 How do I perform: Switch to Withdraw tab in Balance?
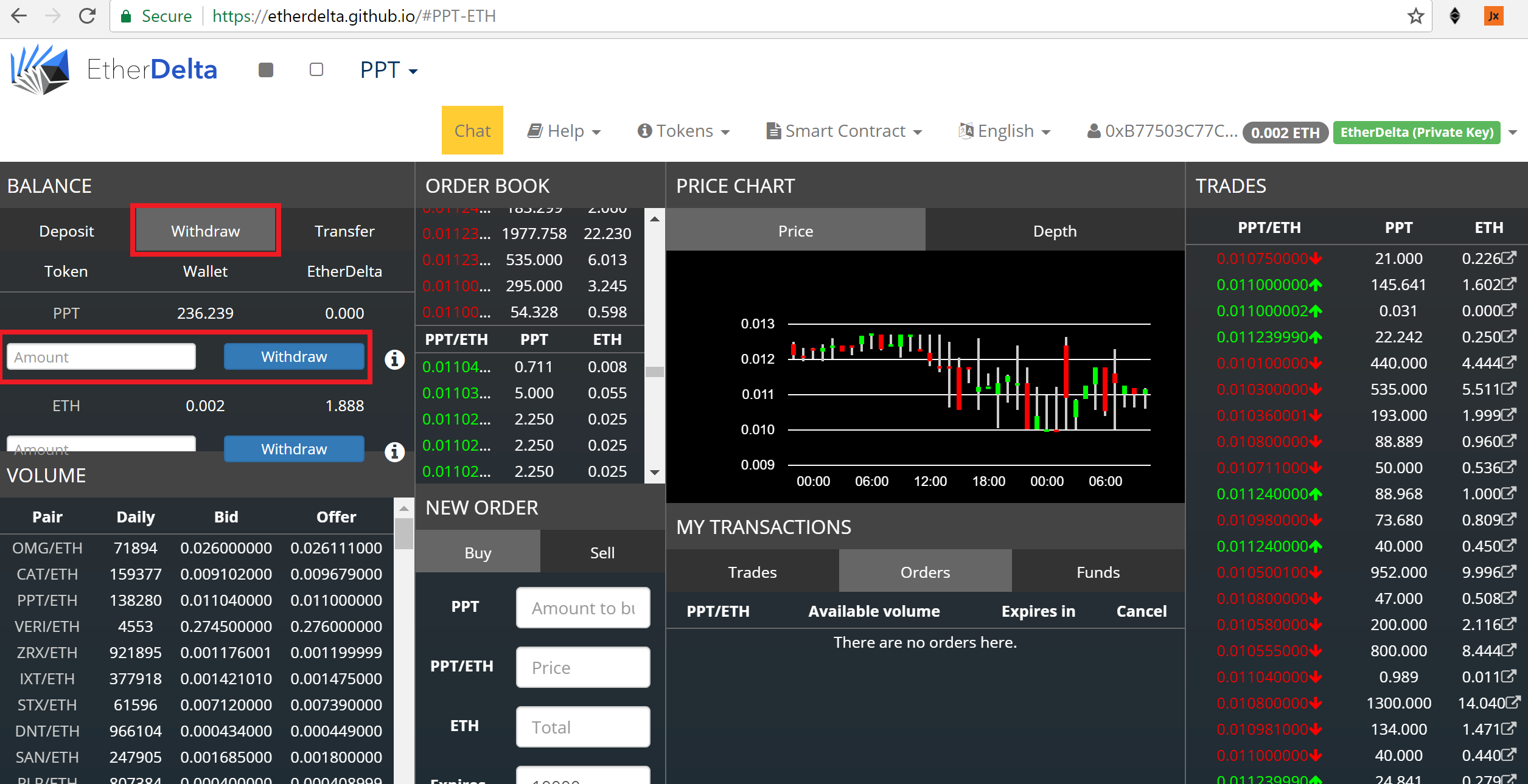pyautogui.click(x=206, y=231)
